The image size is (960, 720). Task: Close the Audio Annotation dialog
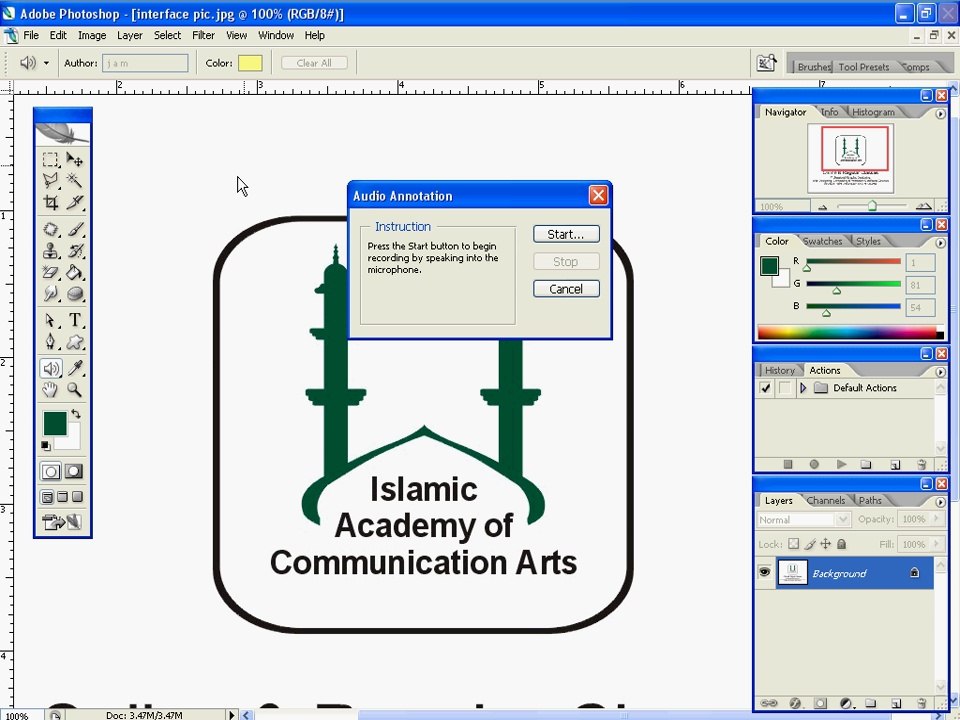coord(598,195)
